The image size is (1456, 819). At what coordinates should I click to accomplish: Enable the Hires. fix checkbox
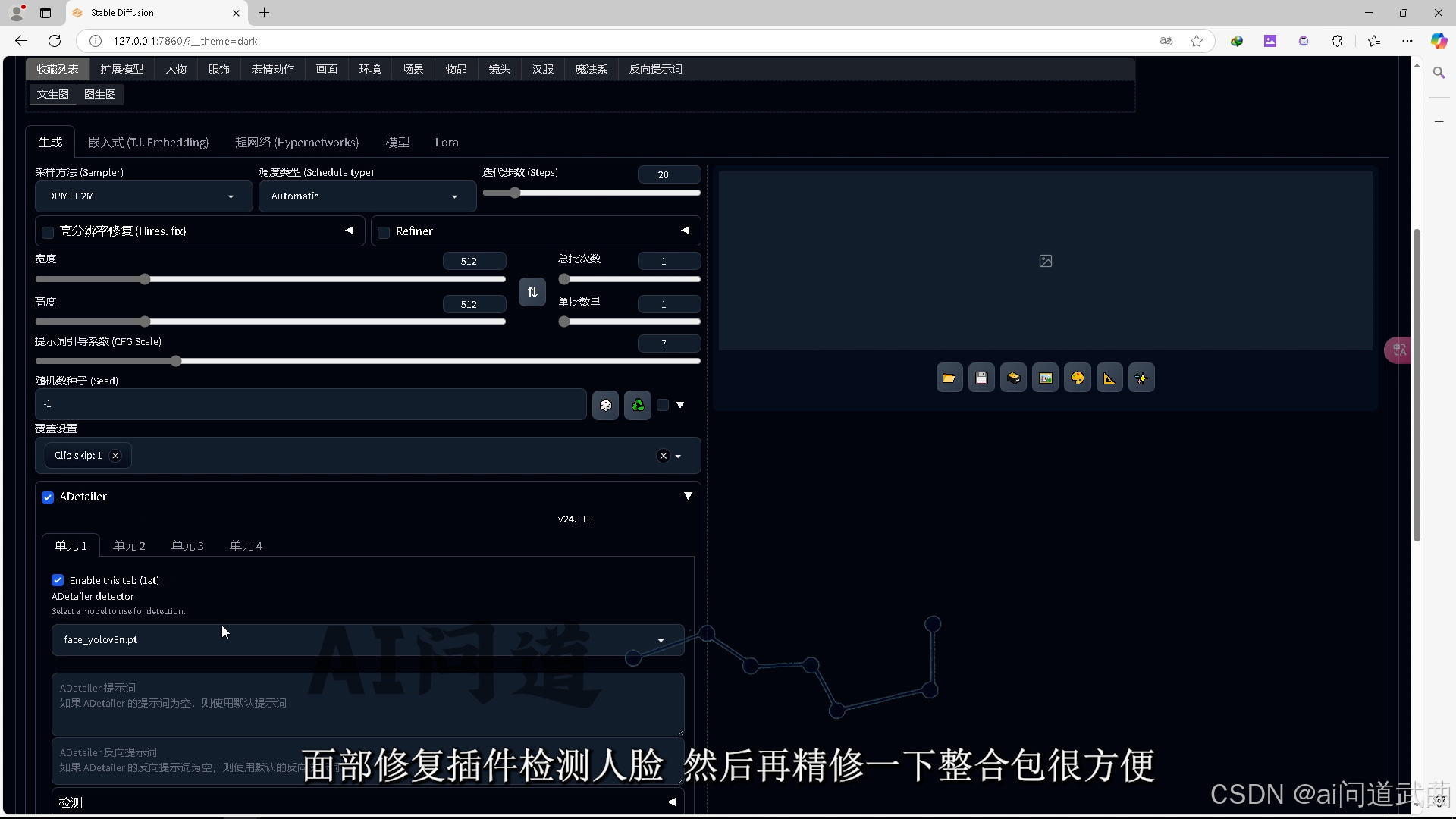[48, 232]
